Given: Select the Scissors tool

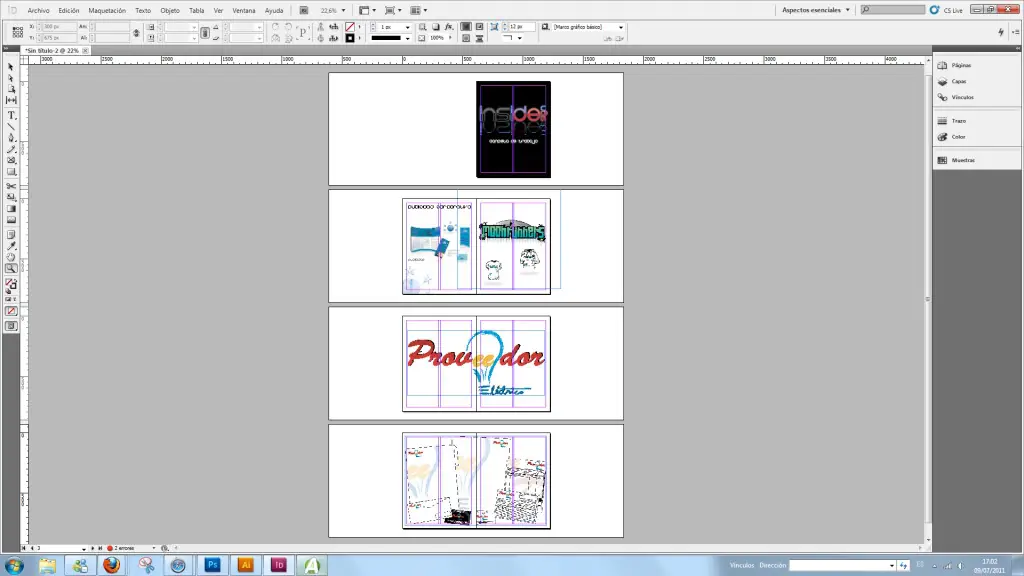Looking at the screenshot, I should (11, 186).
